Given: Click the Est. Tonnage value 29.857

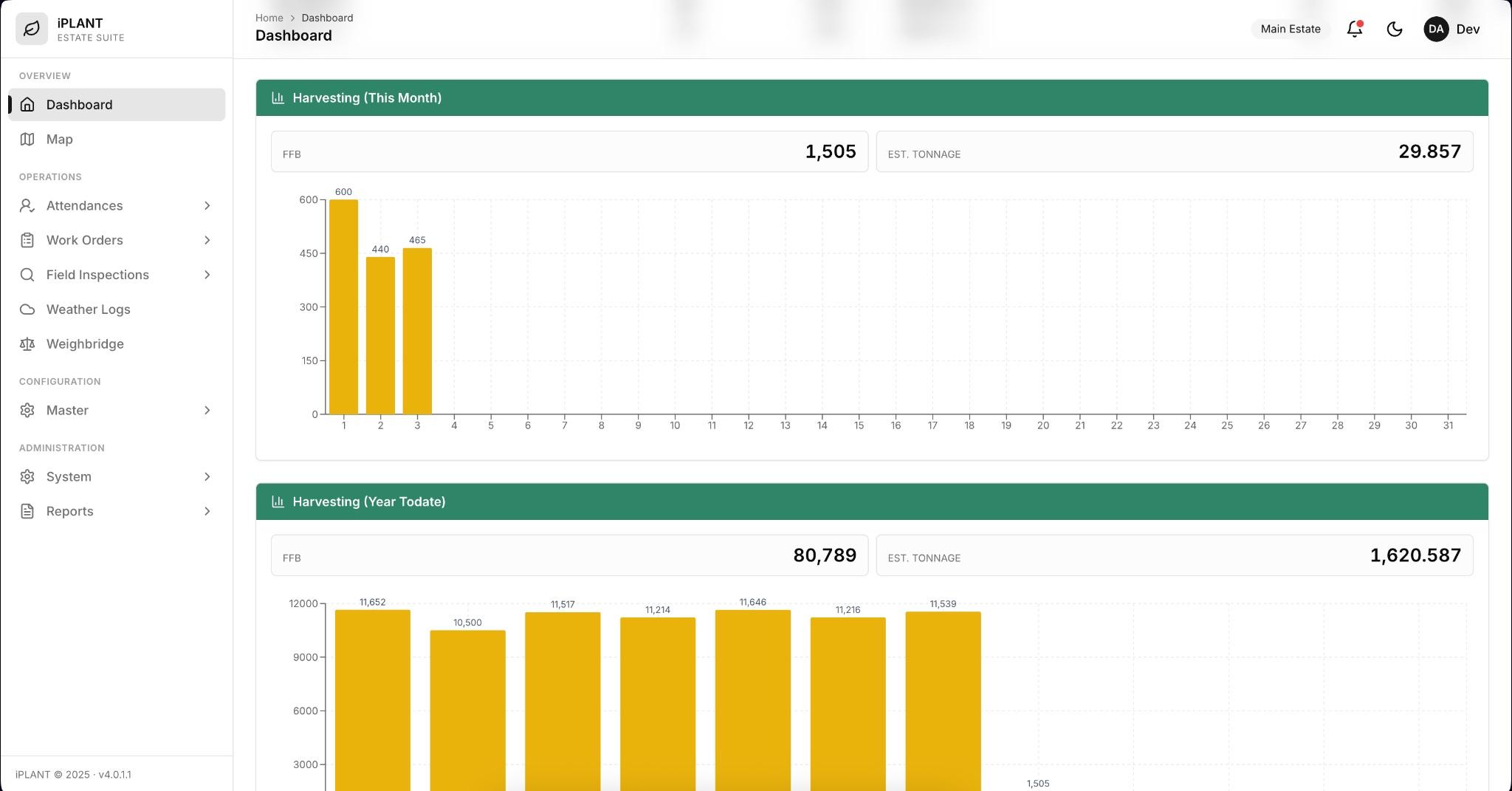Looking at the screenshot, I should point(1430,151).
